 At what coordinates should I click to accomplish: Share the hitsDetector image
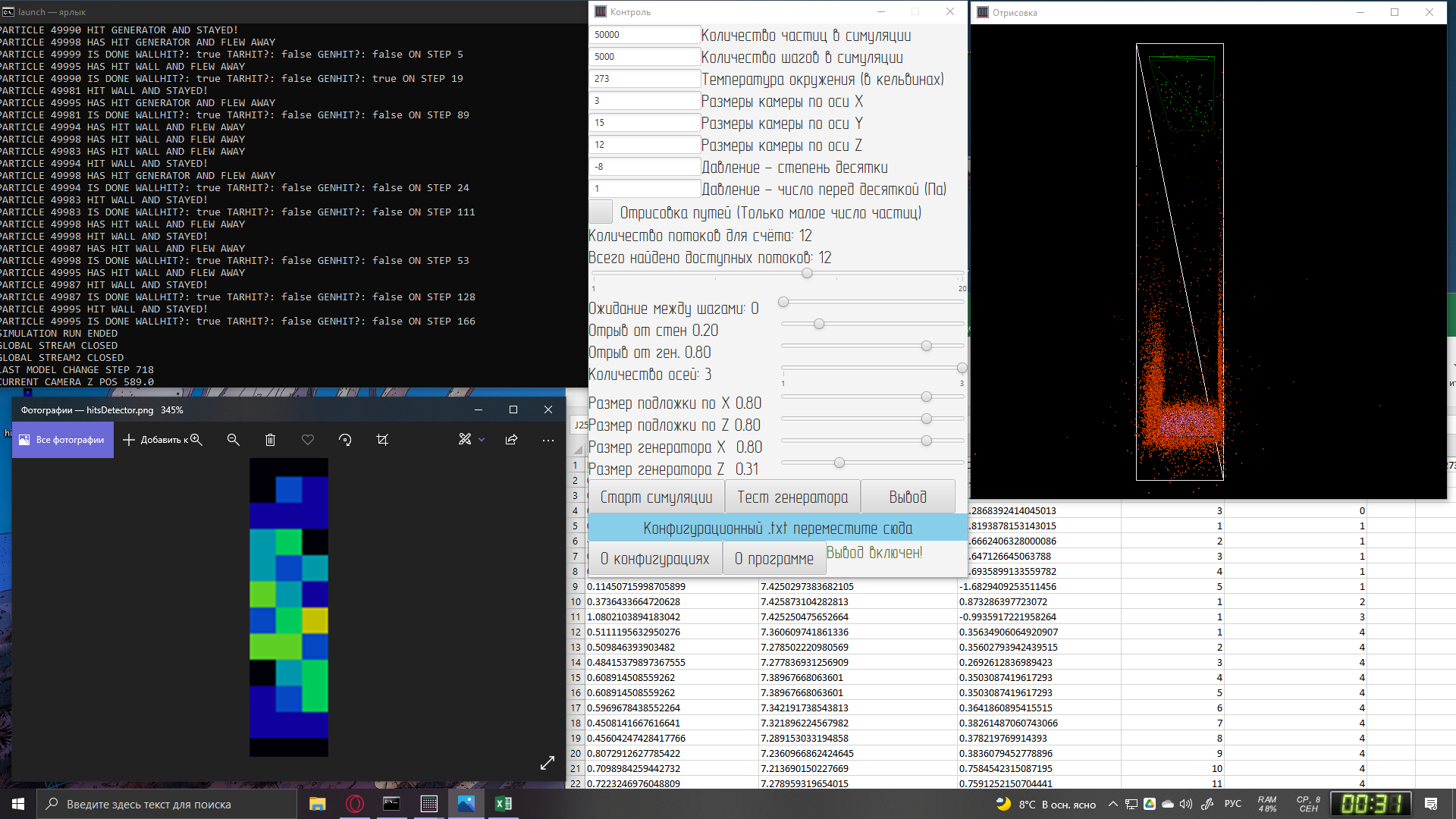[511, 440]
